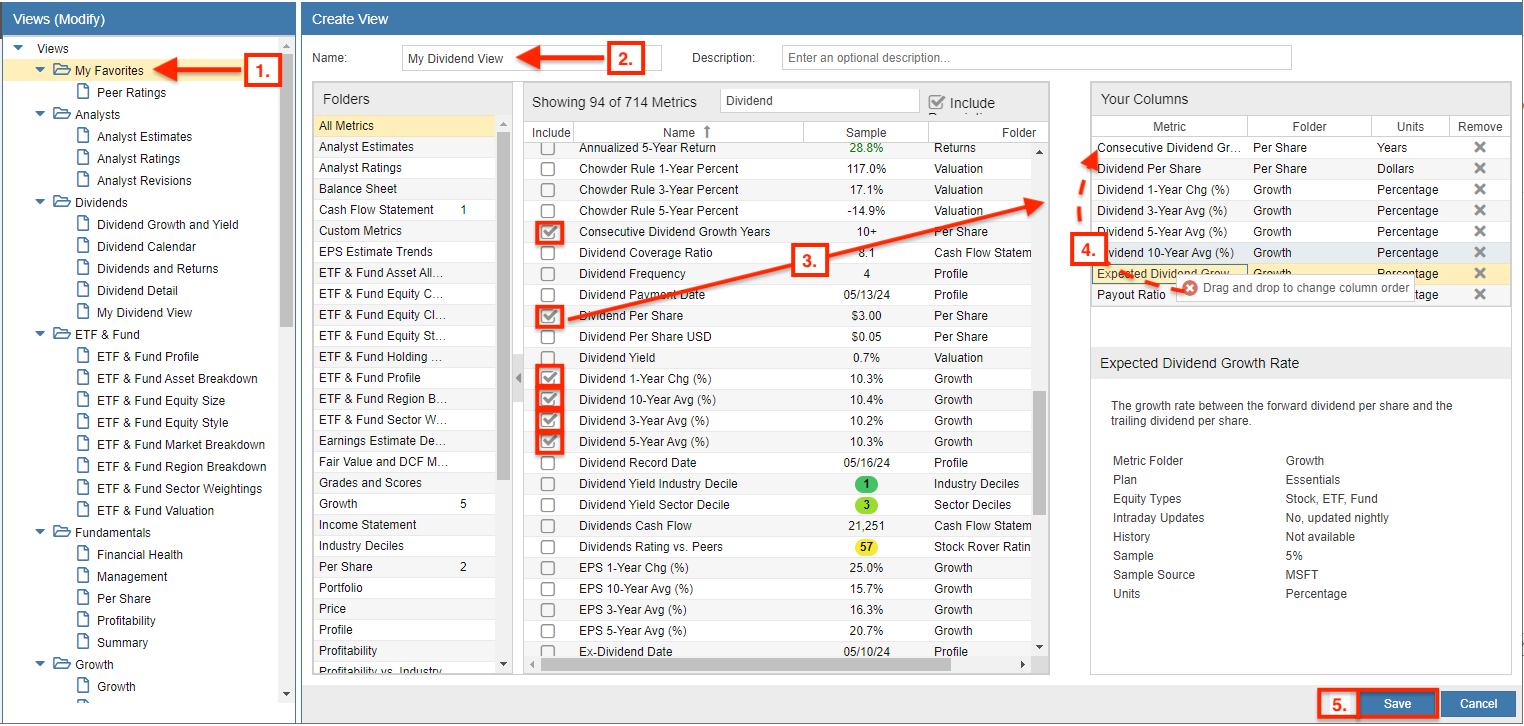Click the view Name input field
1524x726 pixels.
tap(532, 58)
